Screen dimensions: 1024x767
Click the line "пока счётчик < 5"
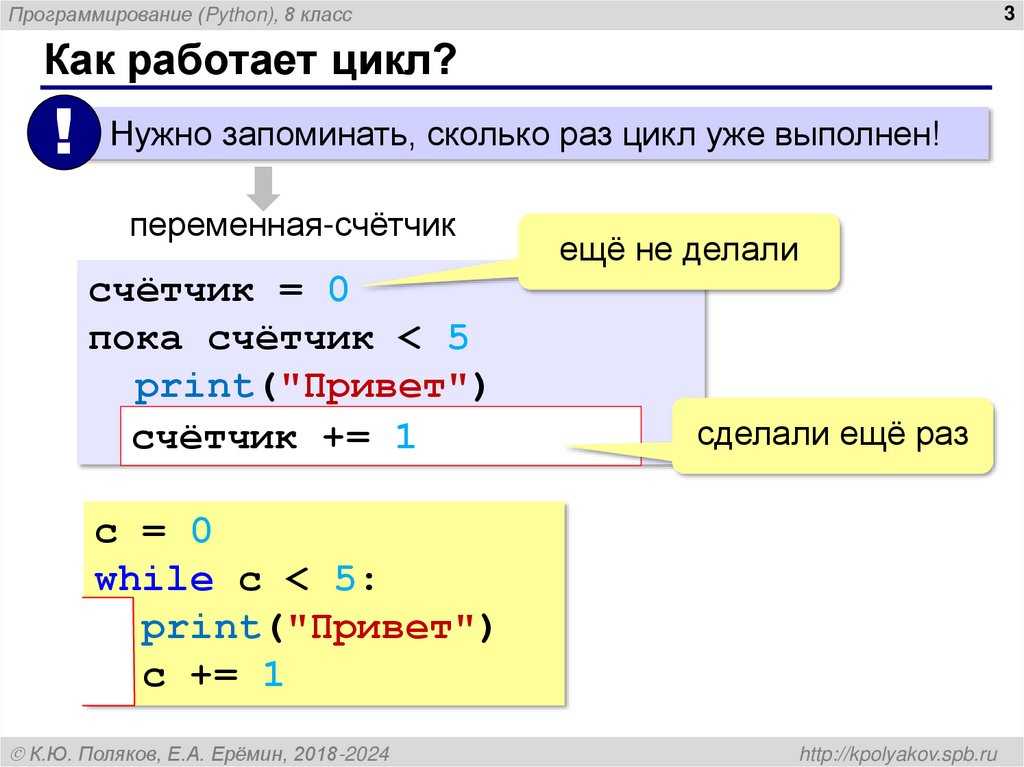pyautogui.click(x=279, y=338)
